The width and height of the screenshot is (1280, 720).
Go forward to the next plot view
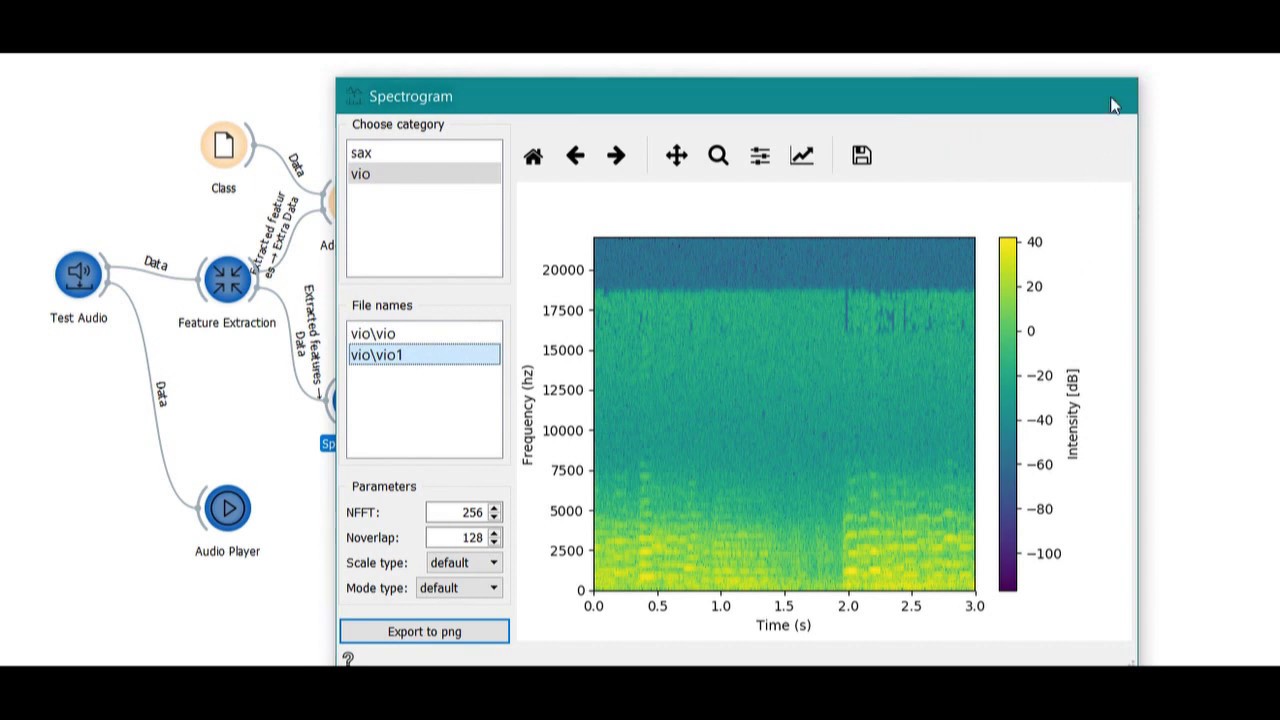tap(616, 156)
